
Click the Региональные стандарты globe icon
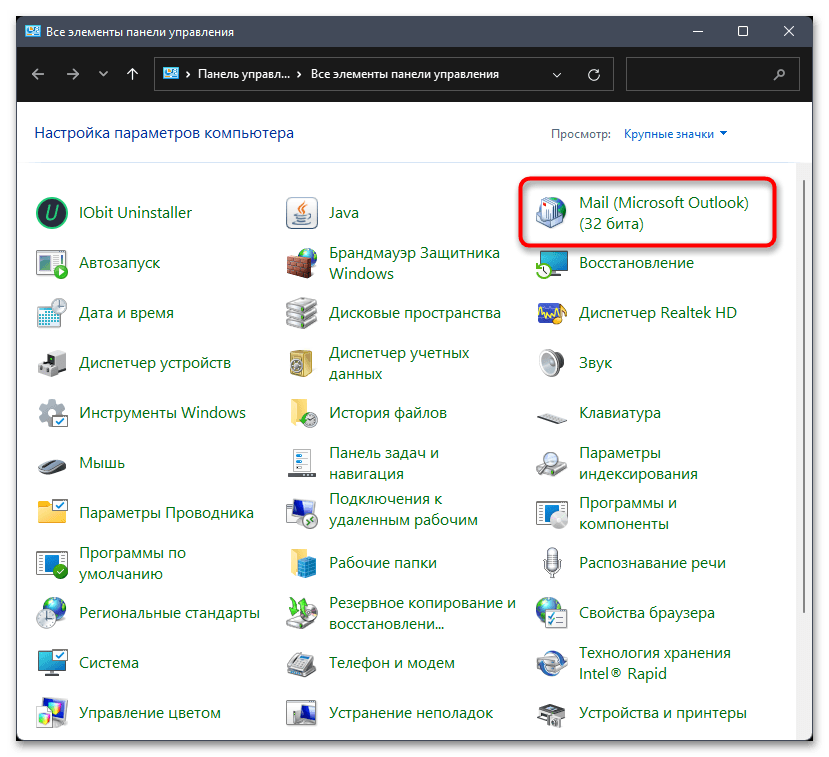(51, 613)
